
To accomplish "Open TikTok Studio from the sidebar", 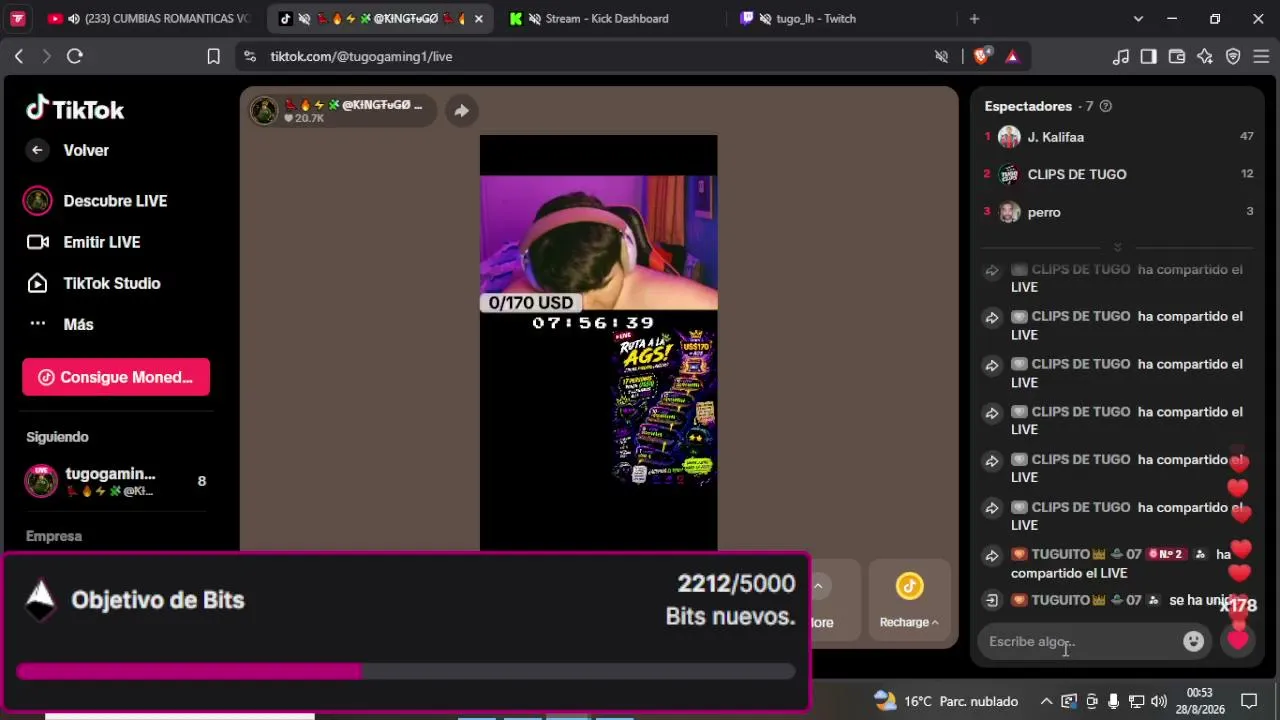I will pyautogui.click(x=93, y=283).
